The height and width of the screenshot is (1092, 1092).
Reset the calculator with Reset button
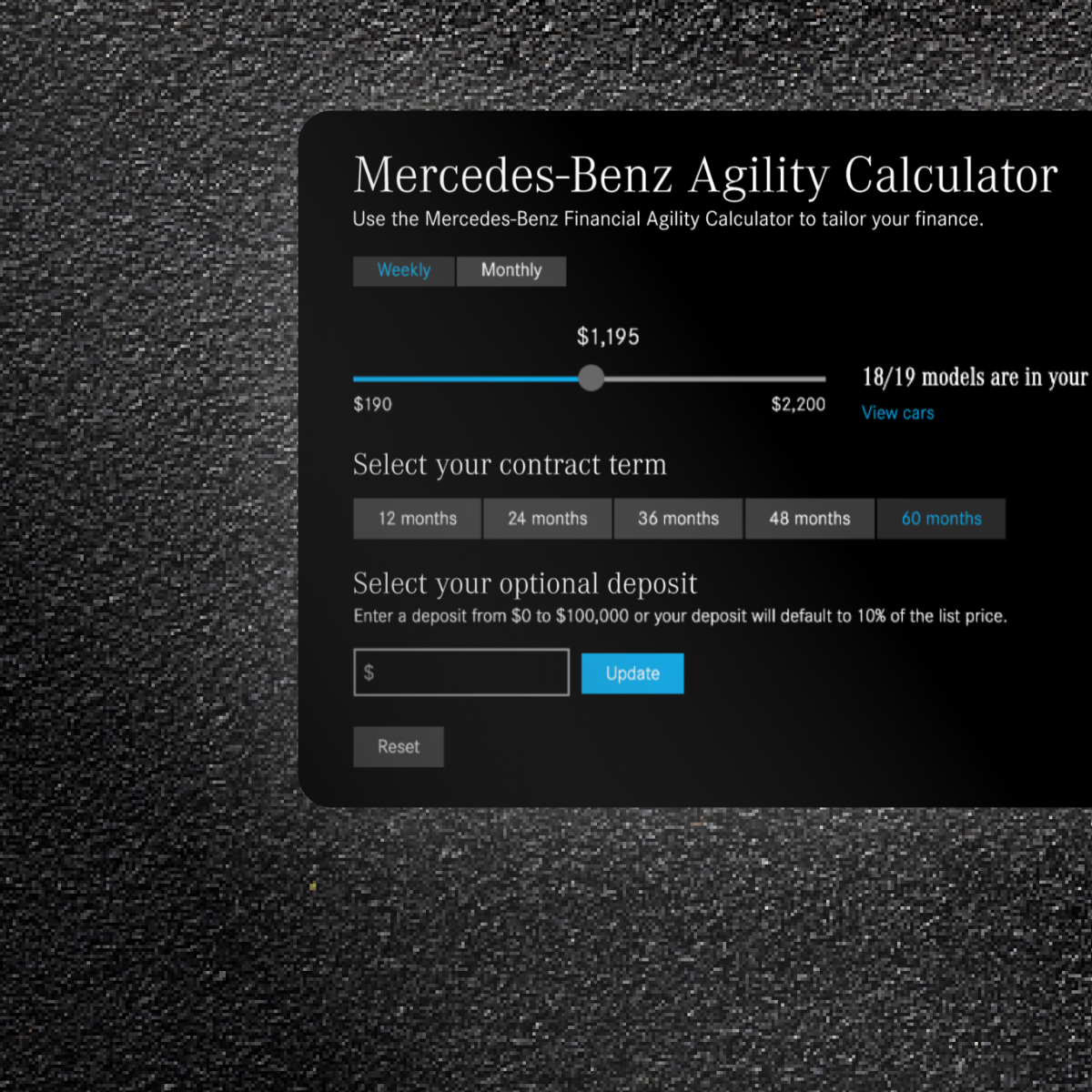pos(399,747)
